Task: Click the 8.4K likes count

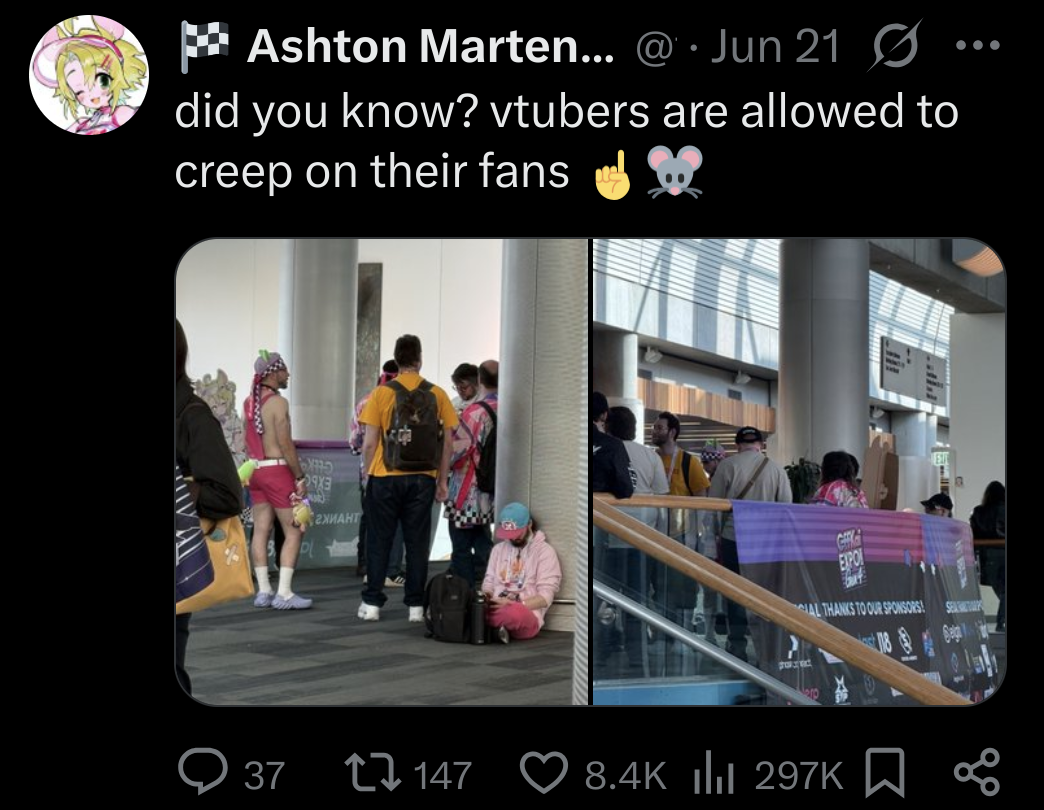Action: [x=625, y=775]
